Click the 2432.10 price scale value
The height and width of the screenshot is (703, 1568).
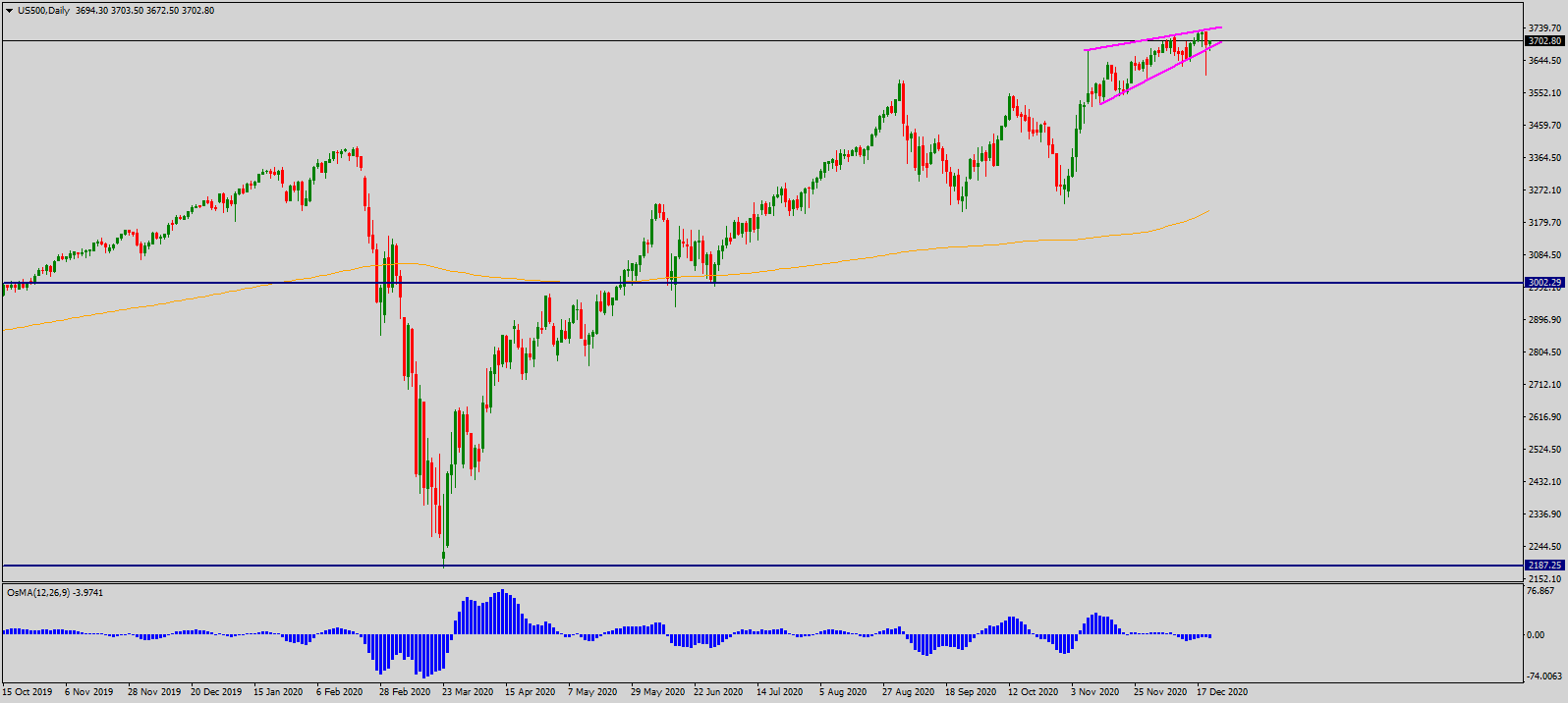coord(1544,482)
